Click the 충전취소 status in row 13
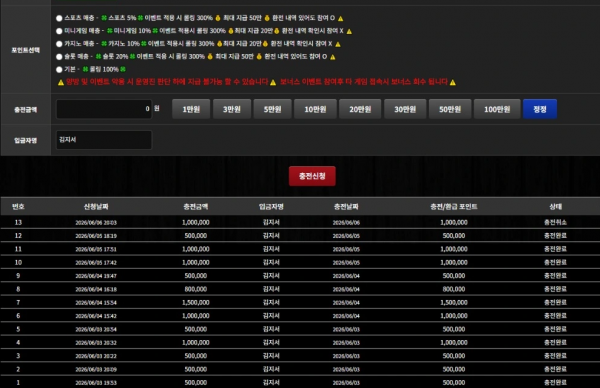This screenshot has width=600, height=388. point(556,222)
